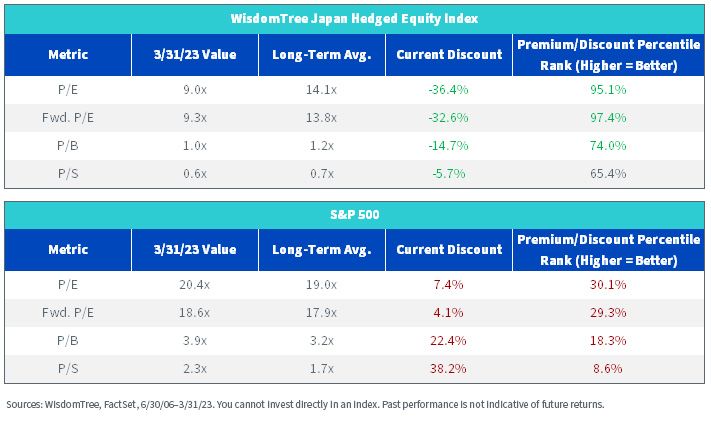Image resolution: width=711 pixels, height=421 pixels.
Task: Click the 95.1% percentile rank value
Action: click(608, 89)
